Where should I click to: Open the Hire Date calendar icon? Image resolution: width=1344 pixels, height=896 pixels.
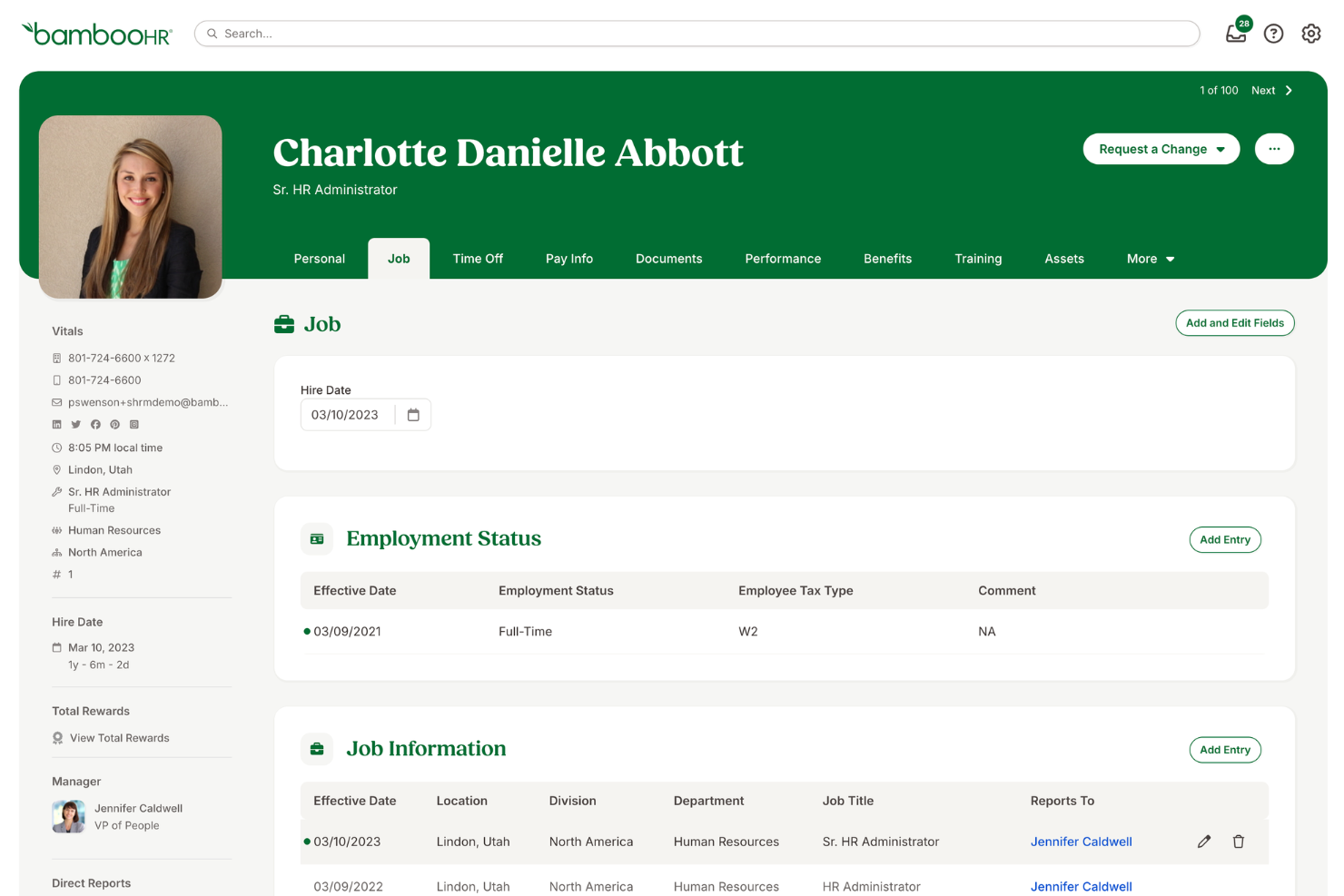[413, 414]
